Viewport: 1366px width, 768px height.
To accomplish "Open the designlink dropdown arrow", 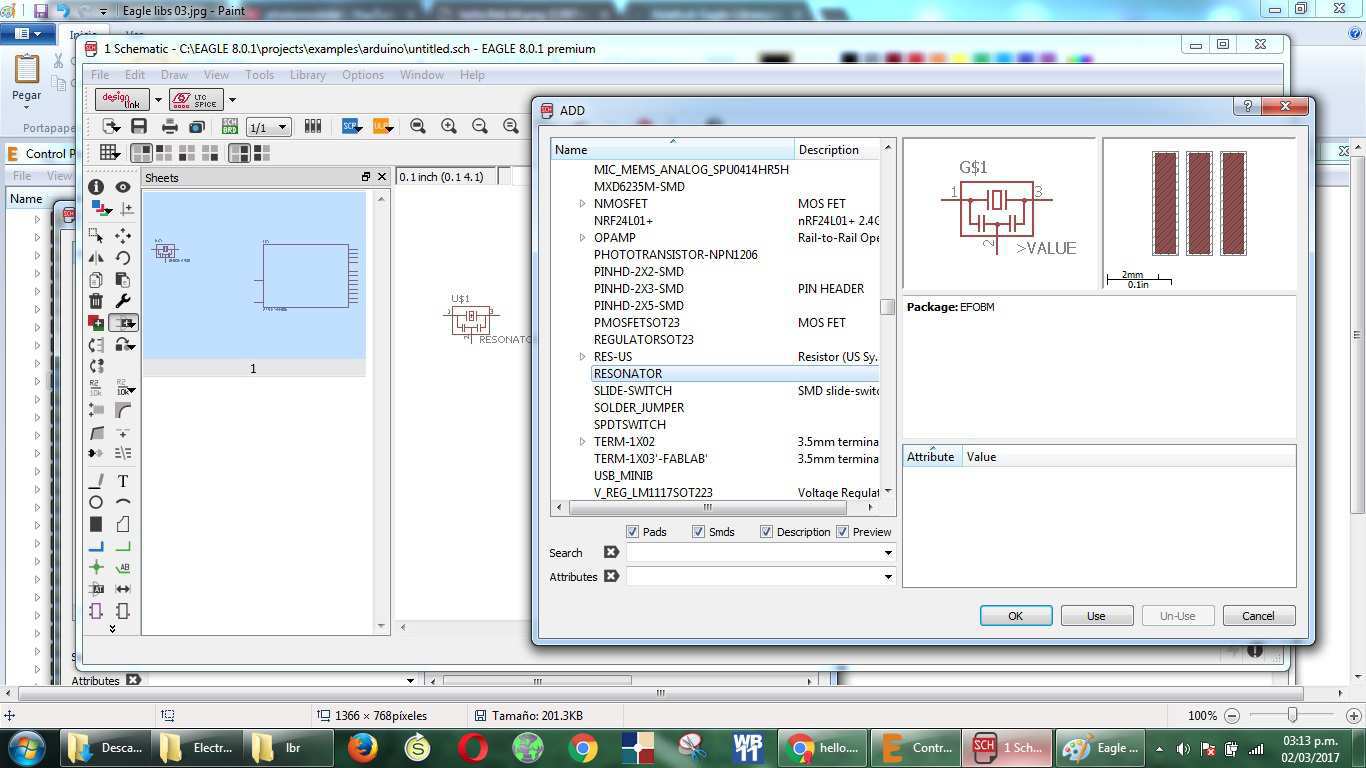I will (158, 99).
